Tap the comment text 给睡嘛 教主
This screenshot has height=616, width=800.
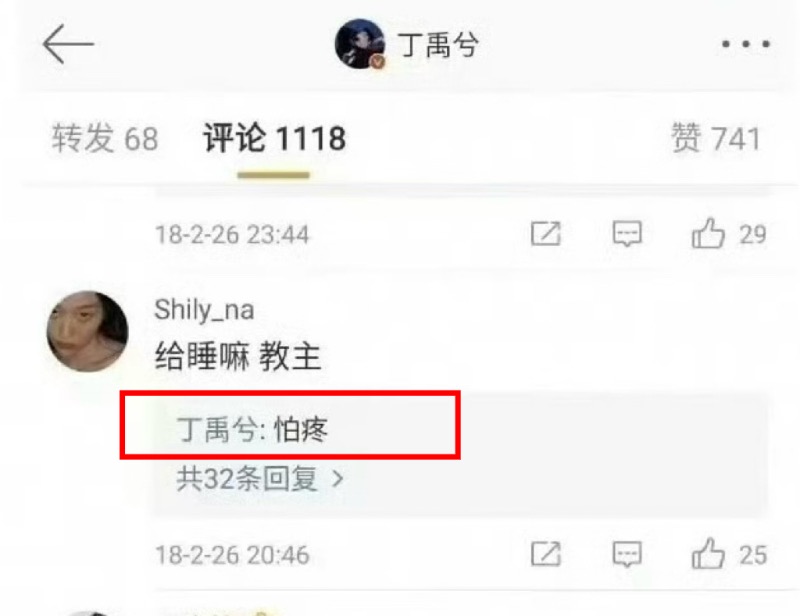pyautogui.click(x=238, y=356)
